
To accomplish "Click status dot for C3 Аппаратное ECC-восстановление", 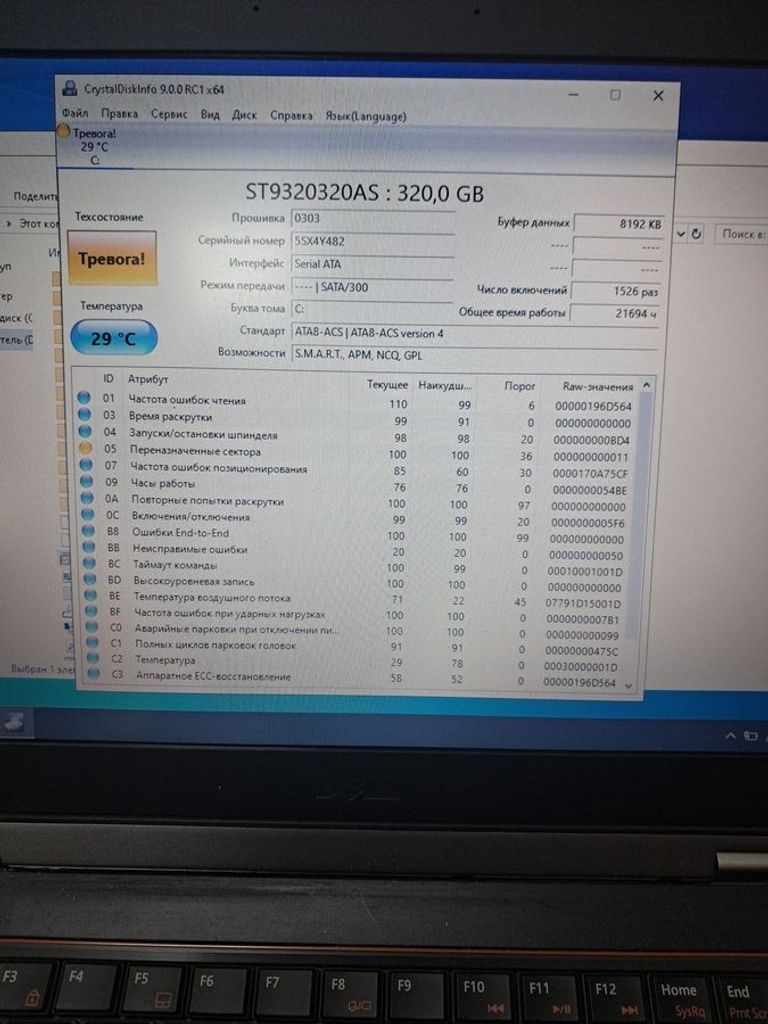I will coord(94,674).
